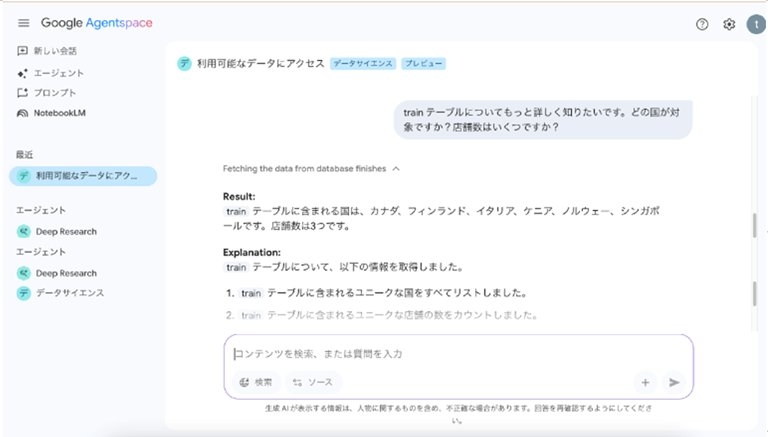Image resolution: width=768 pixels, height=437 pixels.
Task: Click the send arrow button
Action: click(674, 383)
